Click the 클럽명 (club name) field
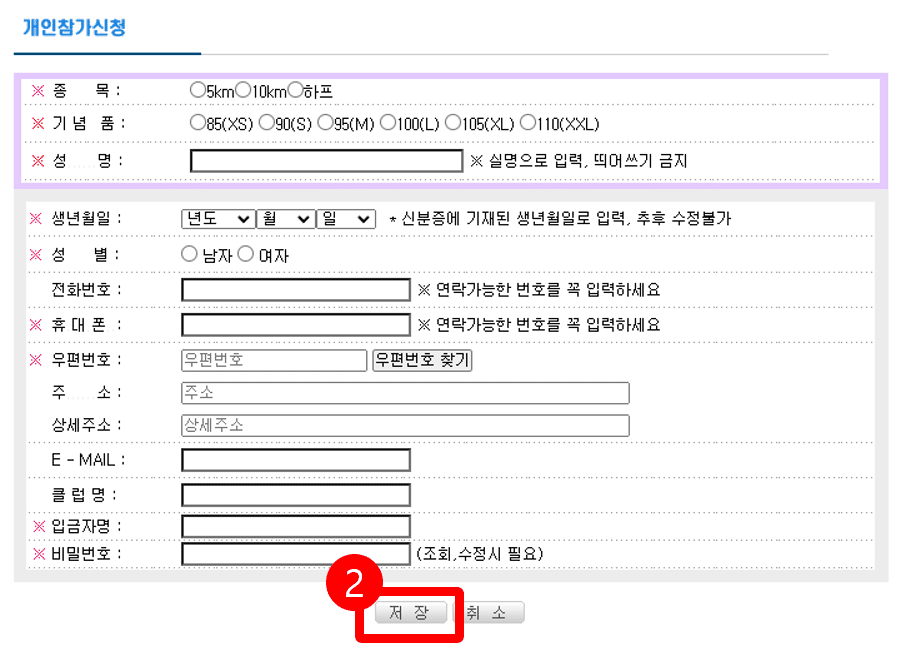The height and width of the screenshot is (651, 901). point(294,493)
